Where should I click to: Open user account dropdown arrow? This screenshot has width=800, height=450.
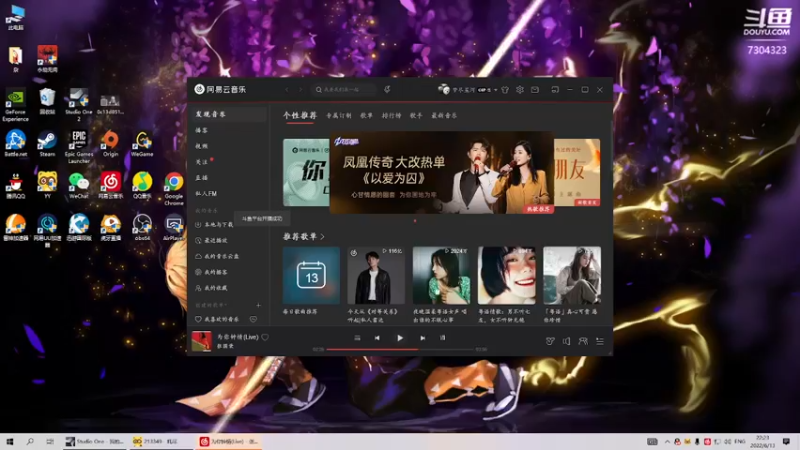tap(495, 90)
